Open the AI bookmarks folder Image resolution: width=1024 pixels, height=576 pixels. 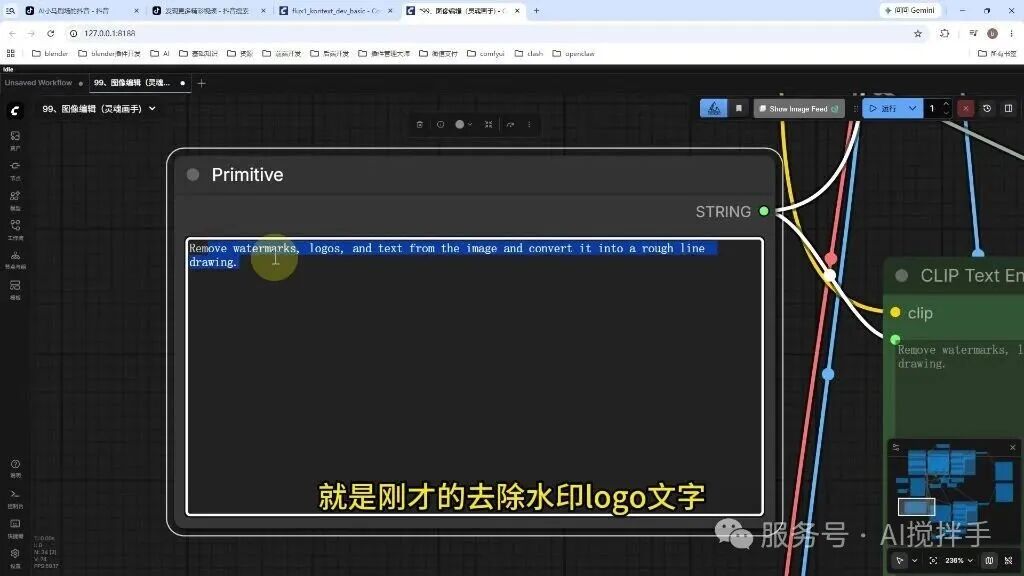click(160, 54)
